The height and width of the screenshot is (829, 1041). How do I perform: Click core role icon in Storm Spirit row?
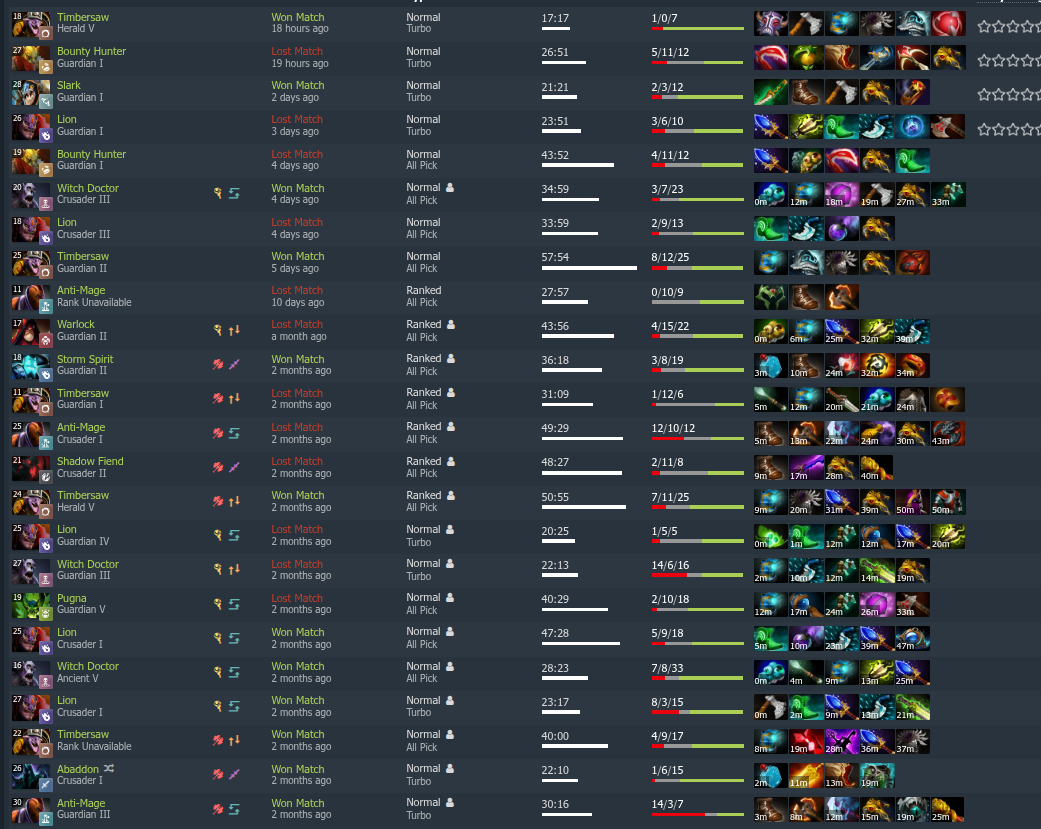(218, 364)
